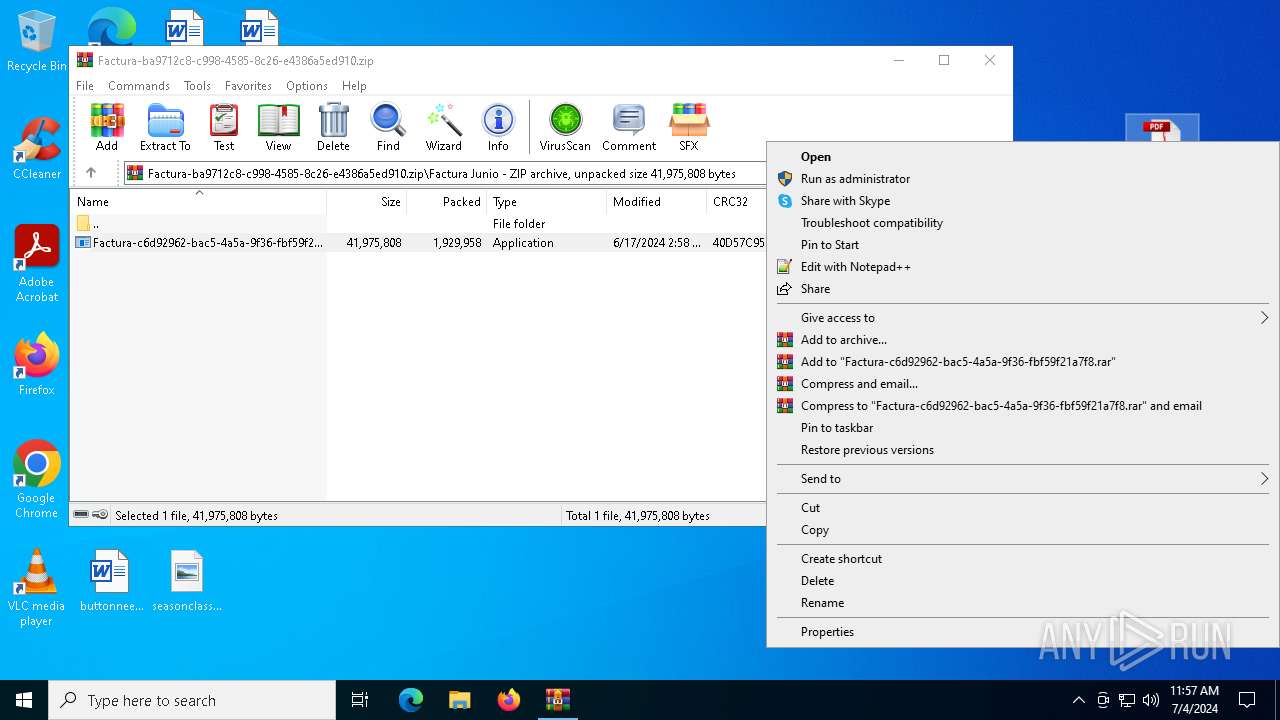Select Compress and email...
The image size is (1280, 720).
(x=1023, y=384)
